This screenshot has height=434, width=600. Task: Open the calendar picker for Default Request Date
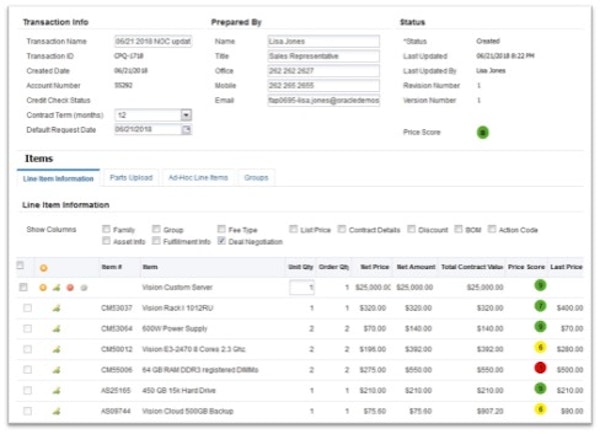coord(186,130)
